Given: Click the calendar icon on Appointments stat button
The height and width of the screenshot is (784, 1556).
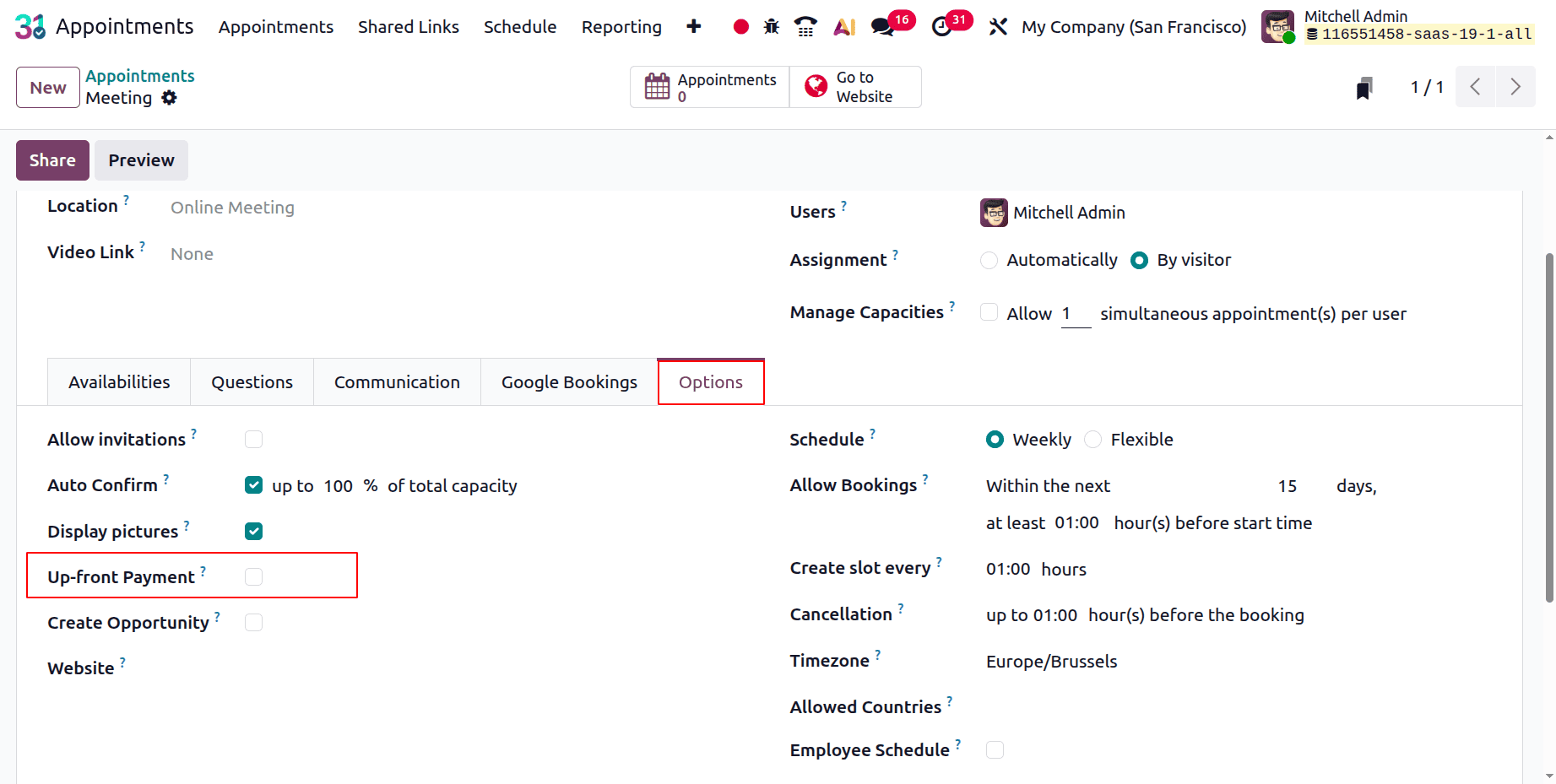Looking at the screenshot, I should tap(657, 86).
